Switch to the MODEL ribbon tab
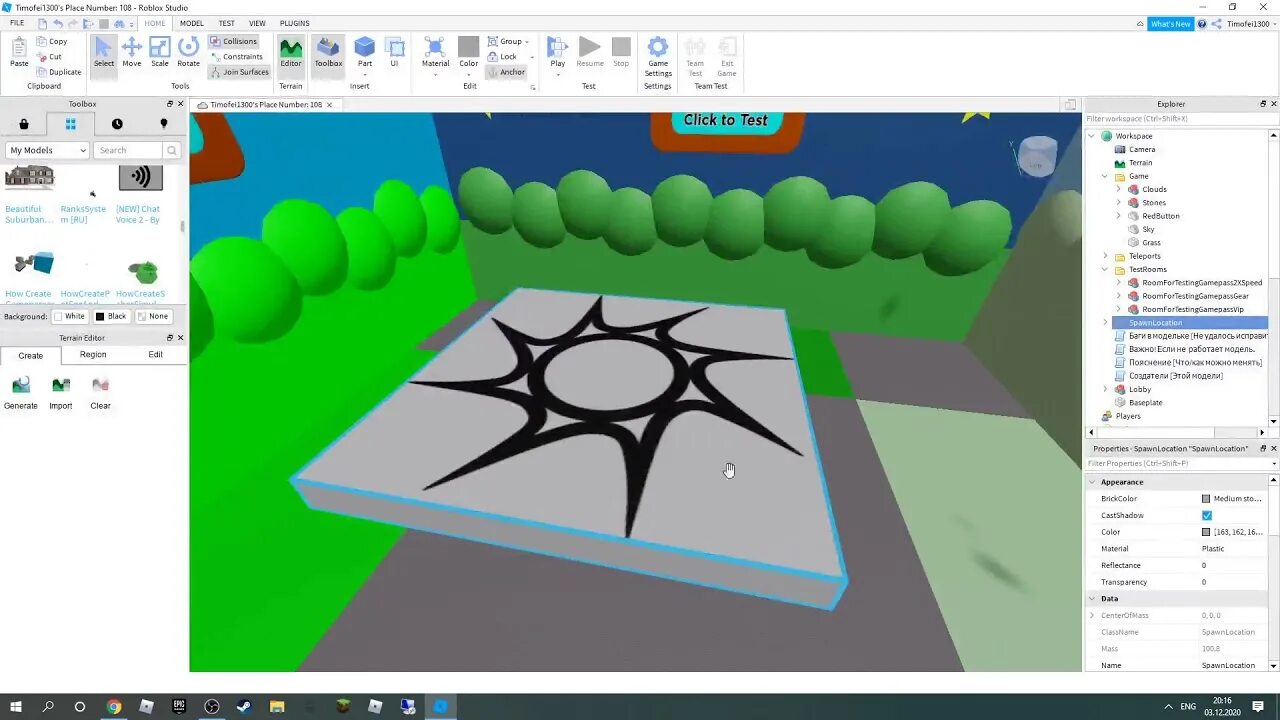Screen dimensions: 1280x720 tap(191, 23)
